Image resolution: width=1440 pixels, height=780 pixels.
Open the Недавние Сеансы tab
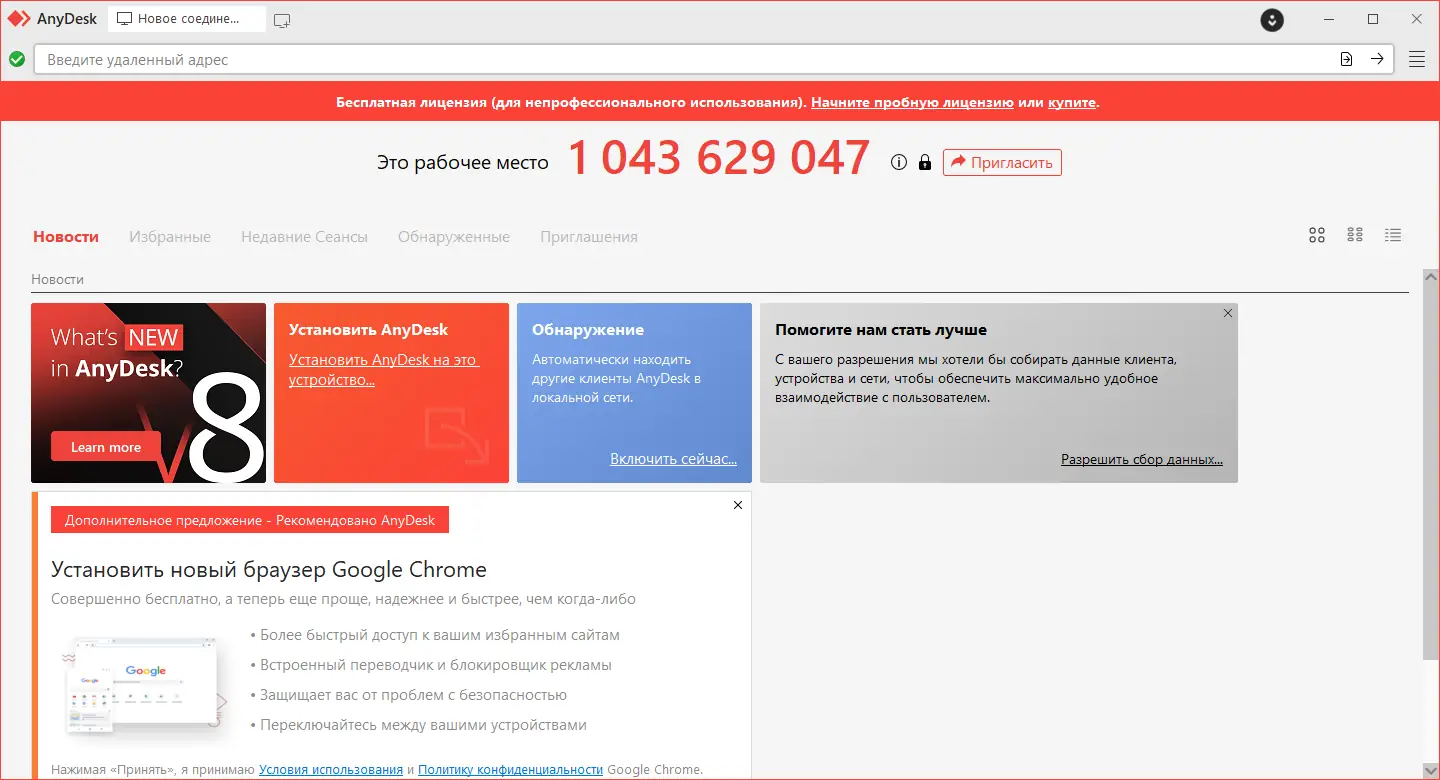click(304, 237)
